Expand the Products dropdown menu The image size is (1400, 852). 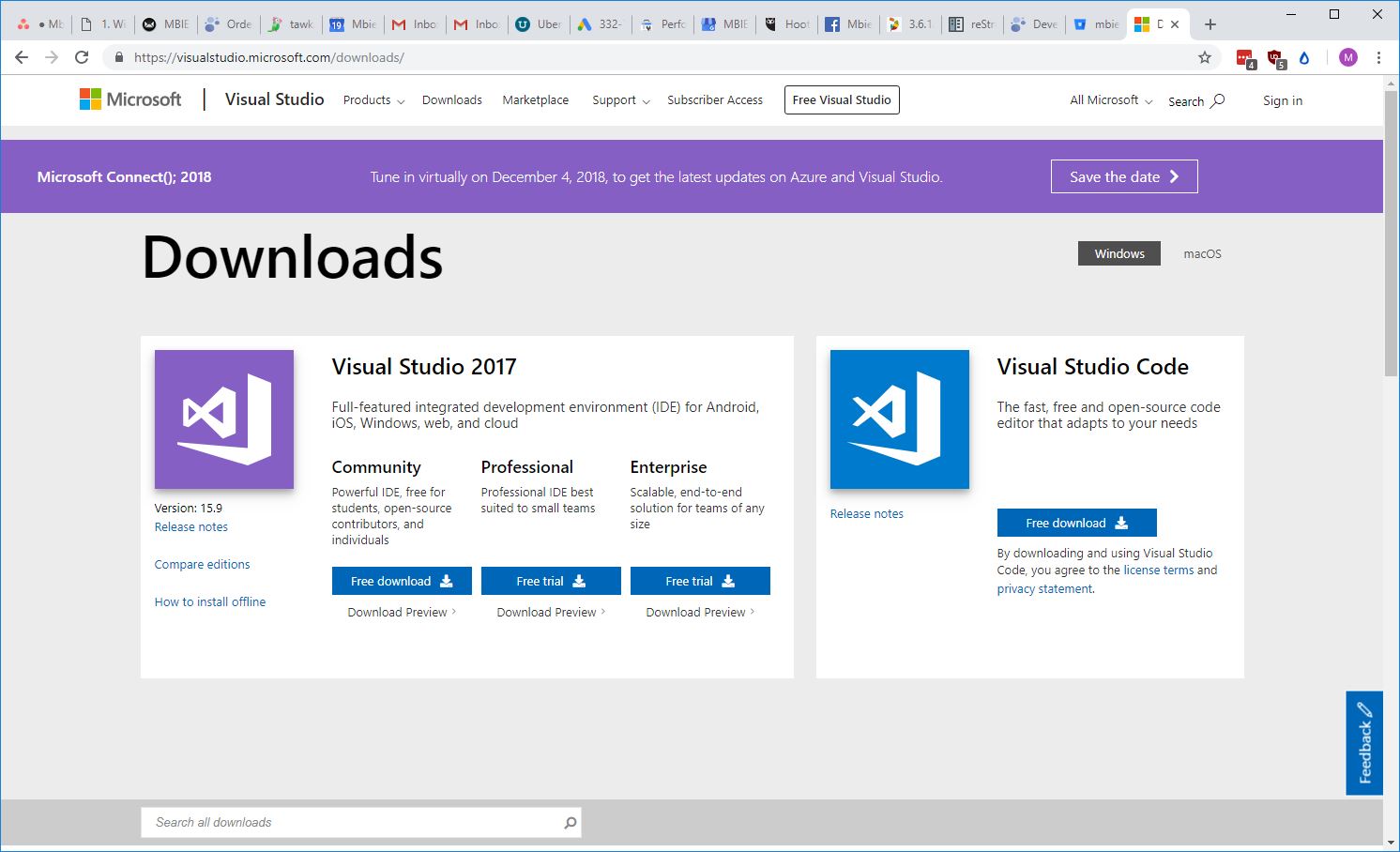(373, 100)
